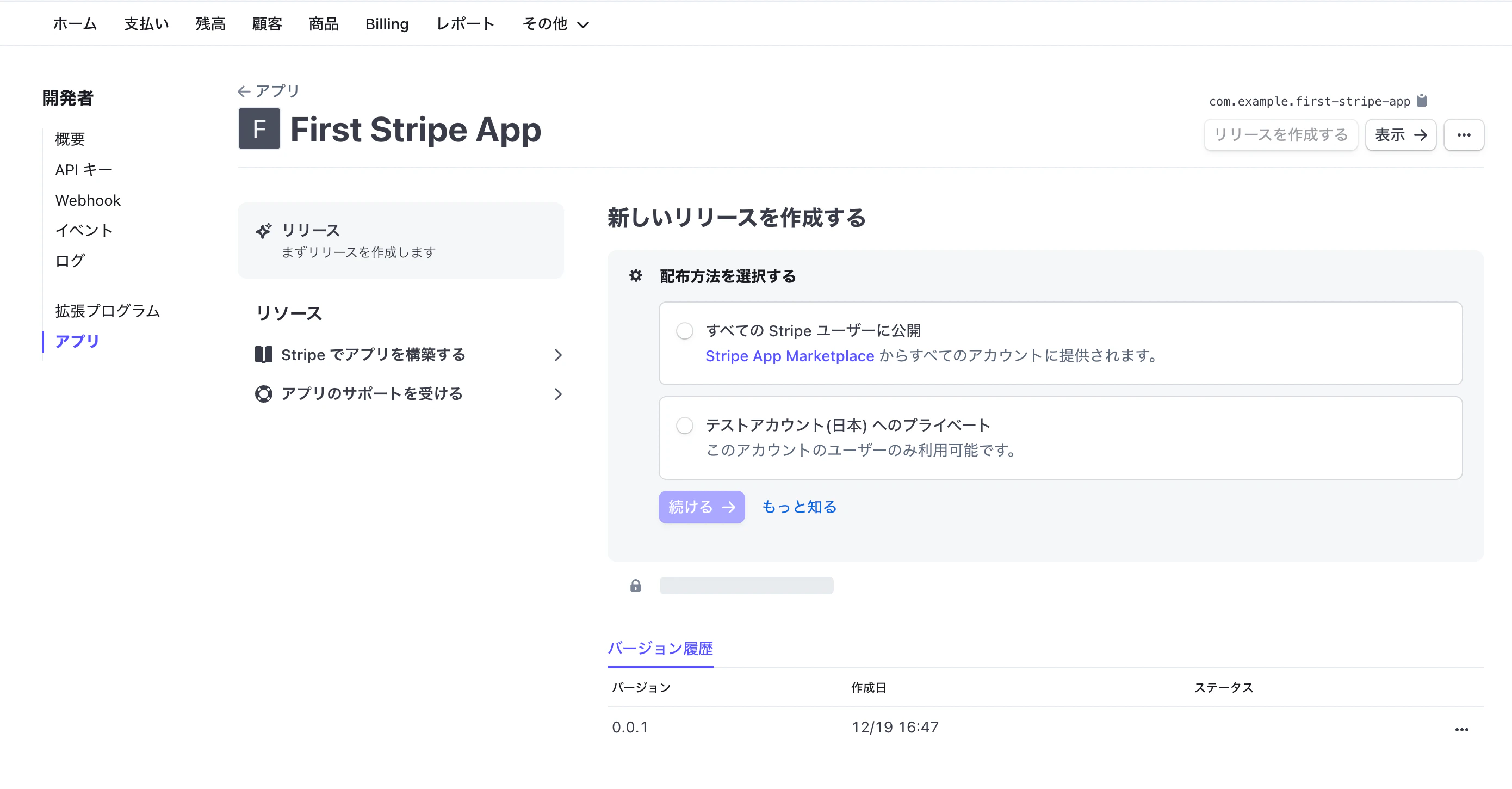1512x789 pixels.
Task: Click the com.example.first-stripe-app ID text
Action: pos(1310,101)
